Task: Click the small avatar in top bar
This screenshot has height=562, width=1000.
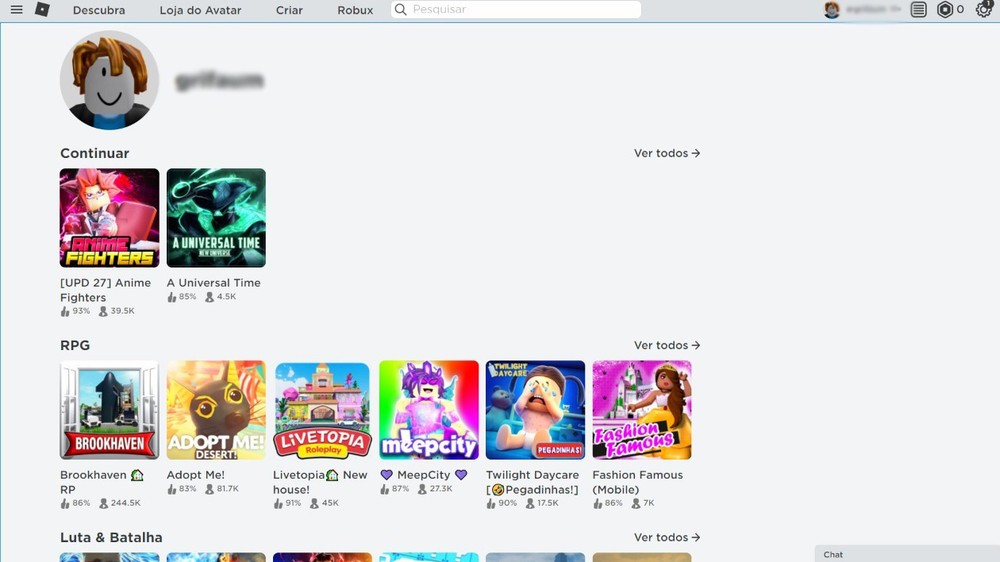Action: pos(832,10)
